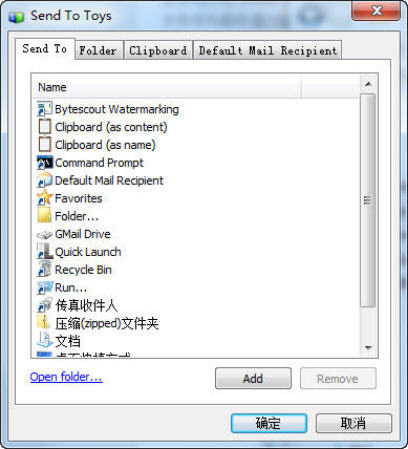This screenshot has width=408, height=449.
Task: Select the zipped folder icon
Action: pyautogui.click(x=44, y=323)
